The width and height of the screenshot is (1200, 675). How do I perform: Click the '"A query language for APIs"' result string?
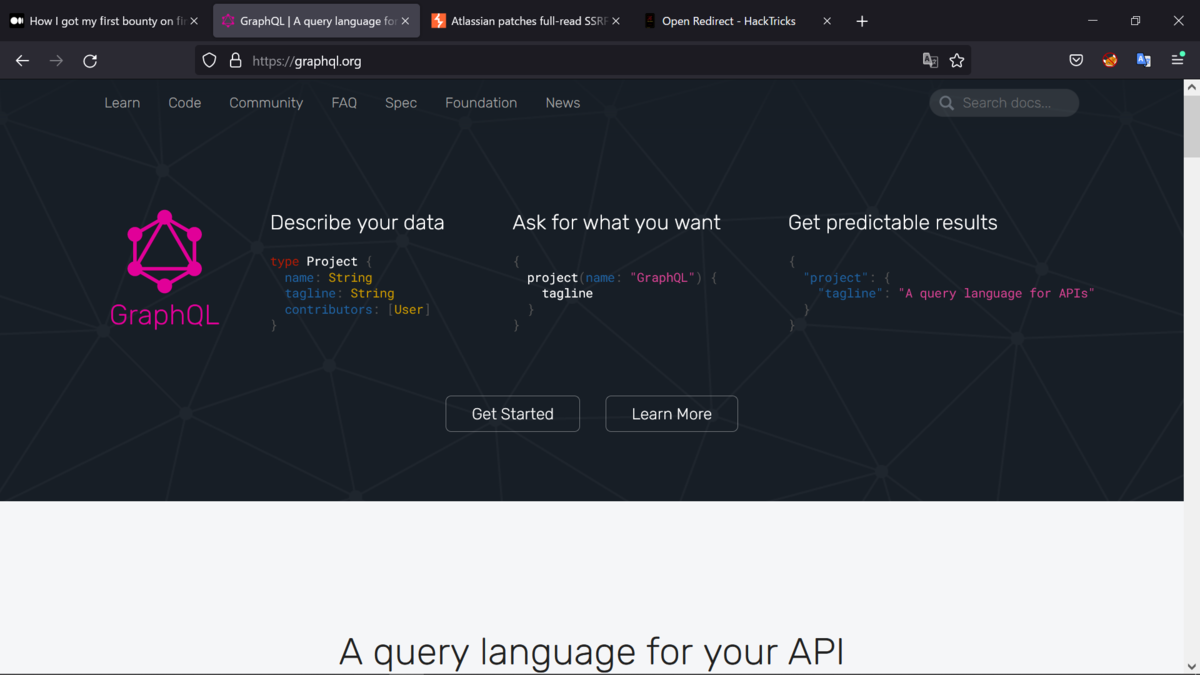click(997, 294)
